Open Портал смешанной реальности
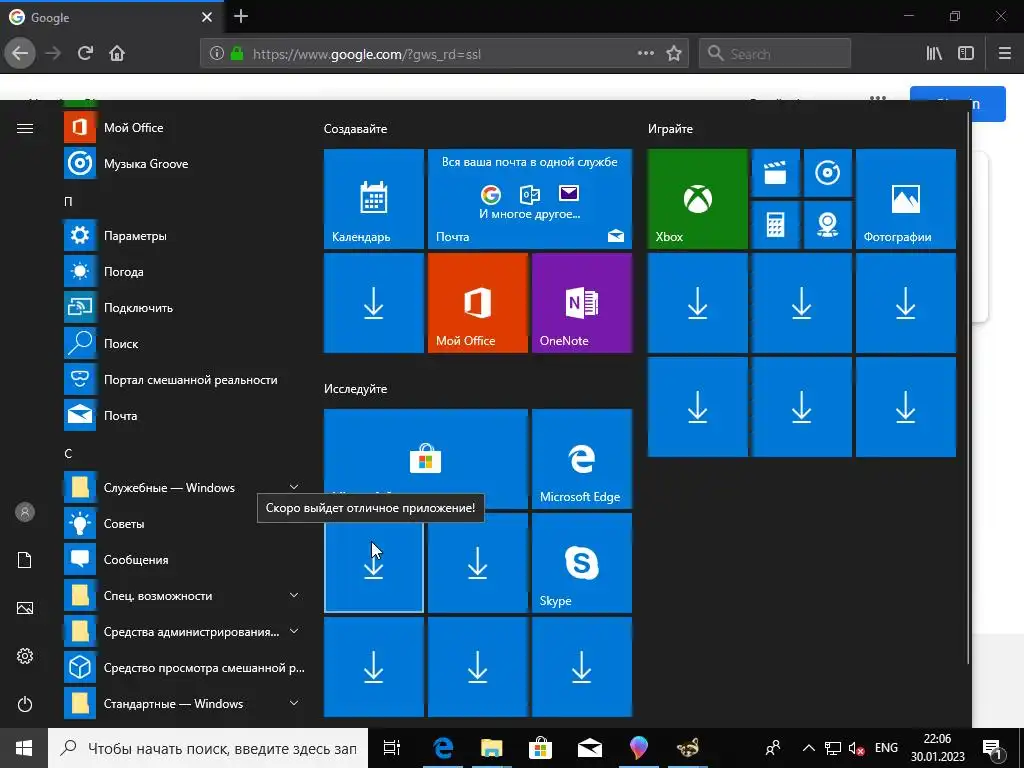The image size is (1024, 768). coord(185,379)
